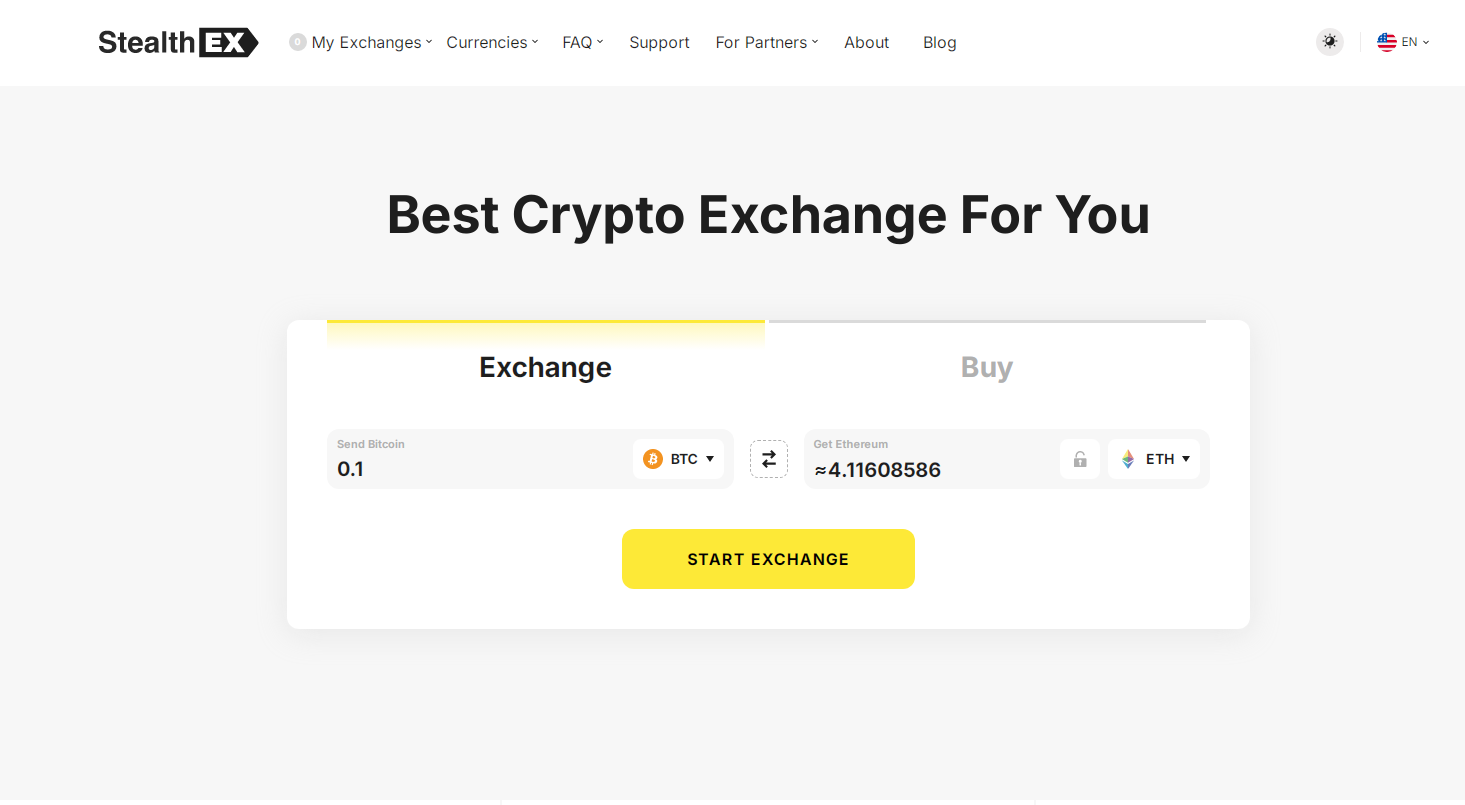The height and width of the screenshot is (805, 1465).
Task: Open the ETH currency dropdown
Action: tap(1154, 459)
